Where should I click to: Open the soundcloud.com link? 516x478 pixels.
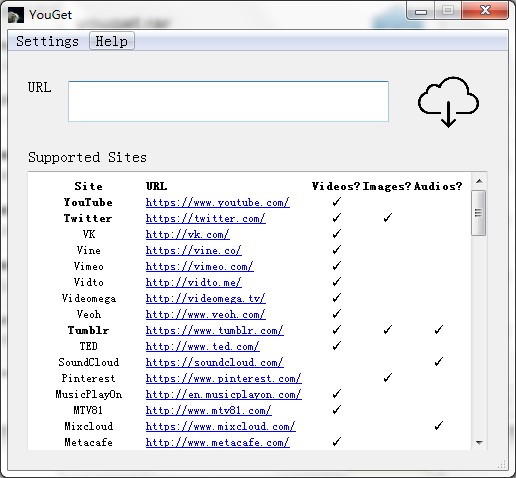pyautogui.click(x=215, y=362)
